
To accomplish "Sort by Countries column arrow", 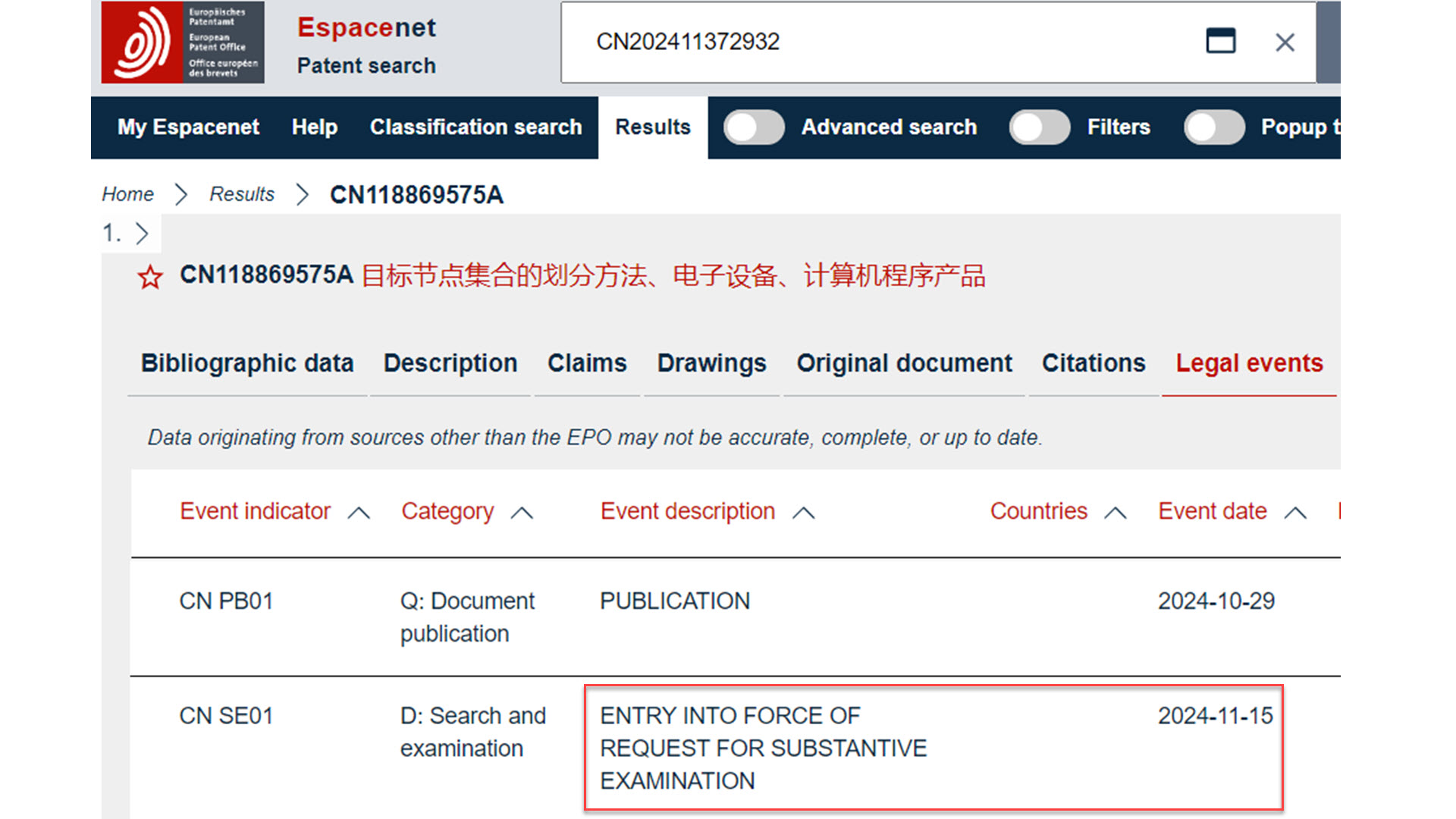I will click(1115, 513).
